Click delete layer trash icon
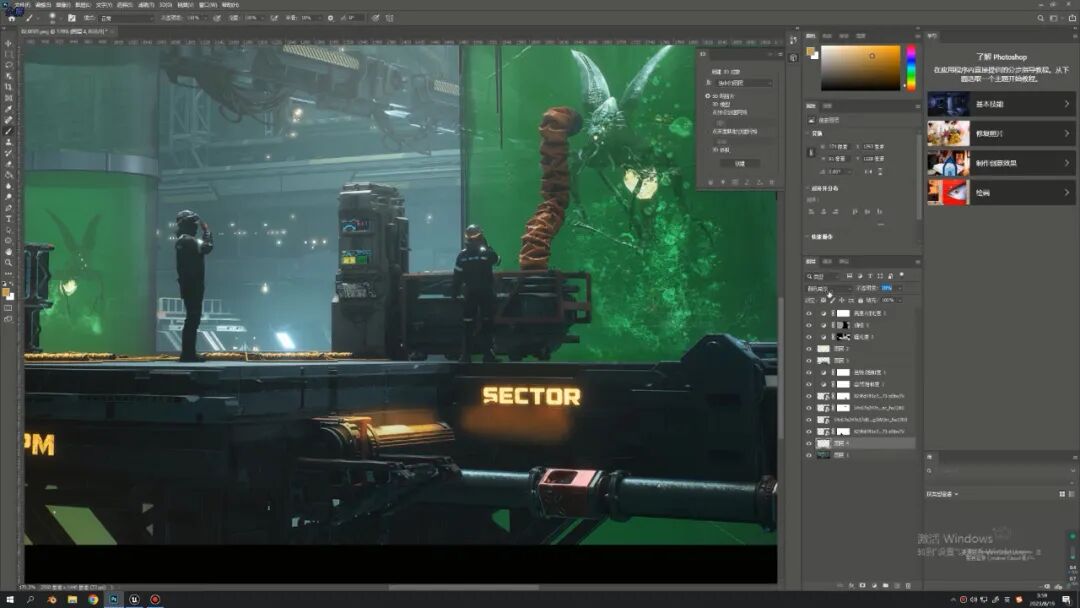Viewport: 1080px width, 608px height. click(908, 585)
